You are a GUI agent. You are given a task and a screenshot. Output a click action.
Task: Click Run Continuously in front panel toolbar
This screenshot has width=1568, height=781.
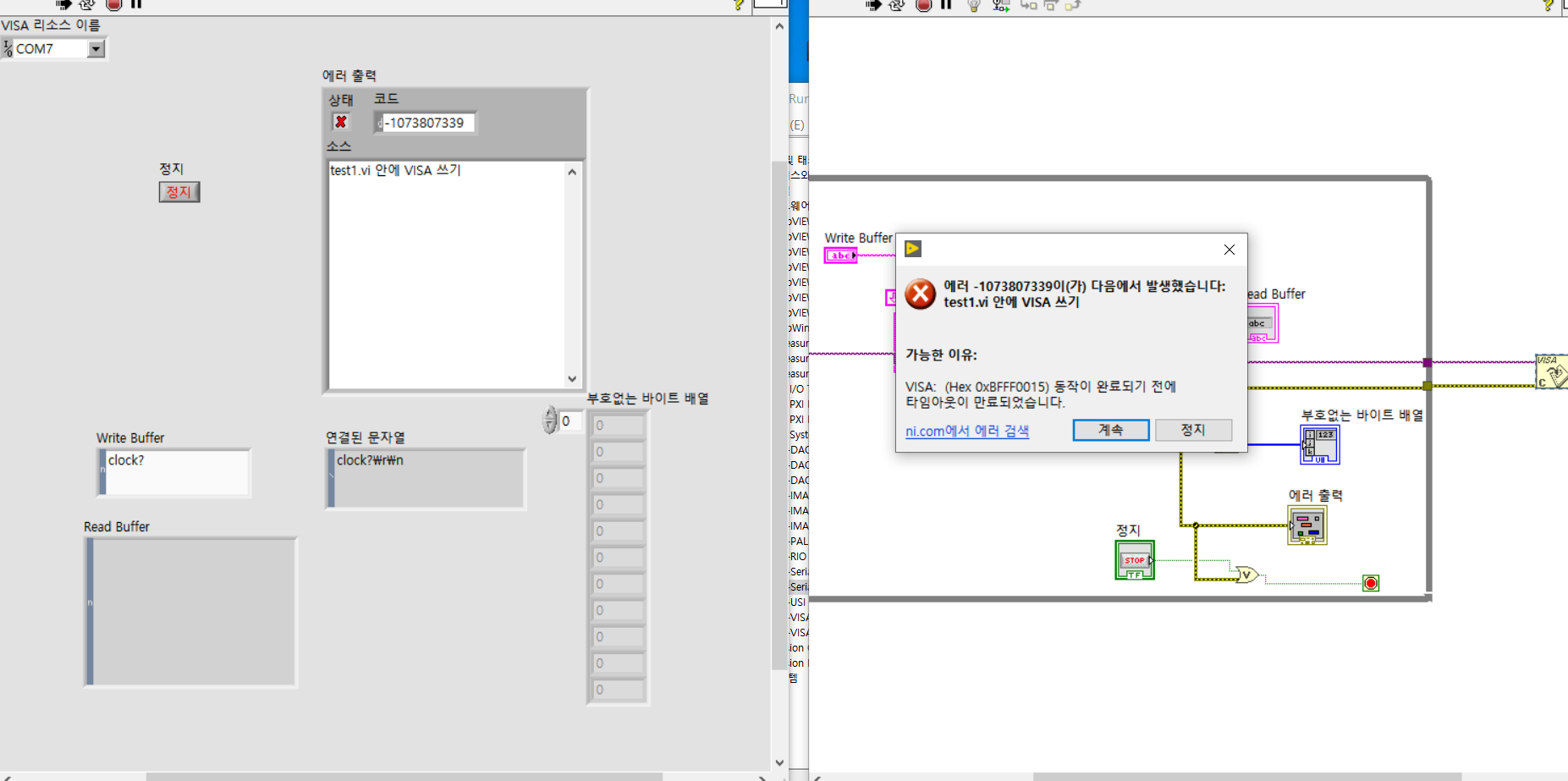(x=87, y=4)
